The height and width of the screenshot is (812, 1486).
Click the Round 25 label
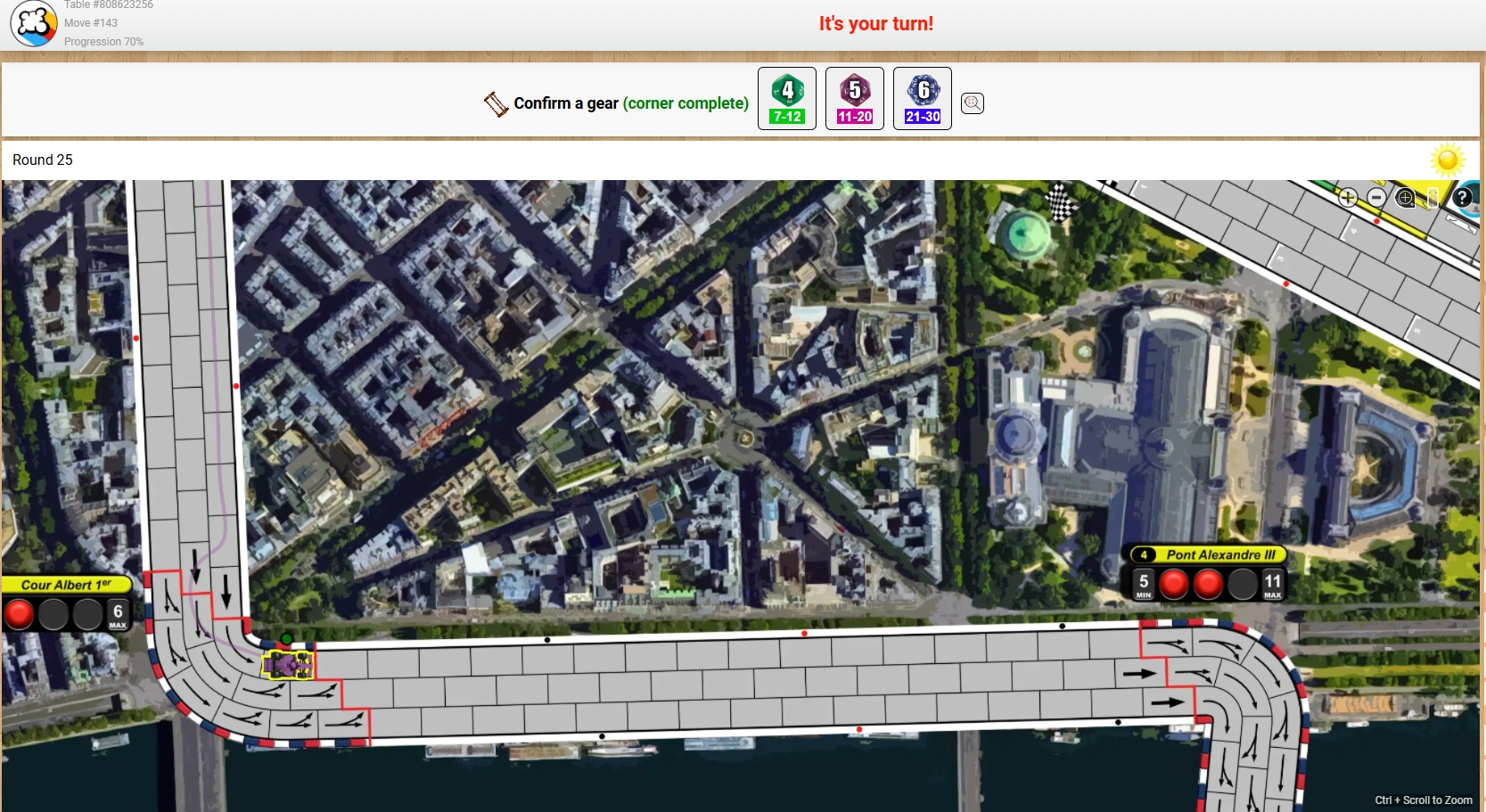click(x=43, y=160)
